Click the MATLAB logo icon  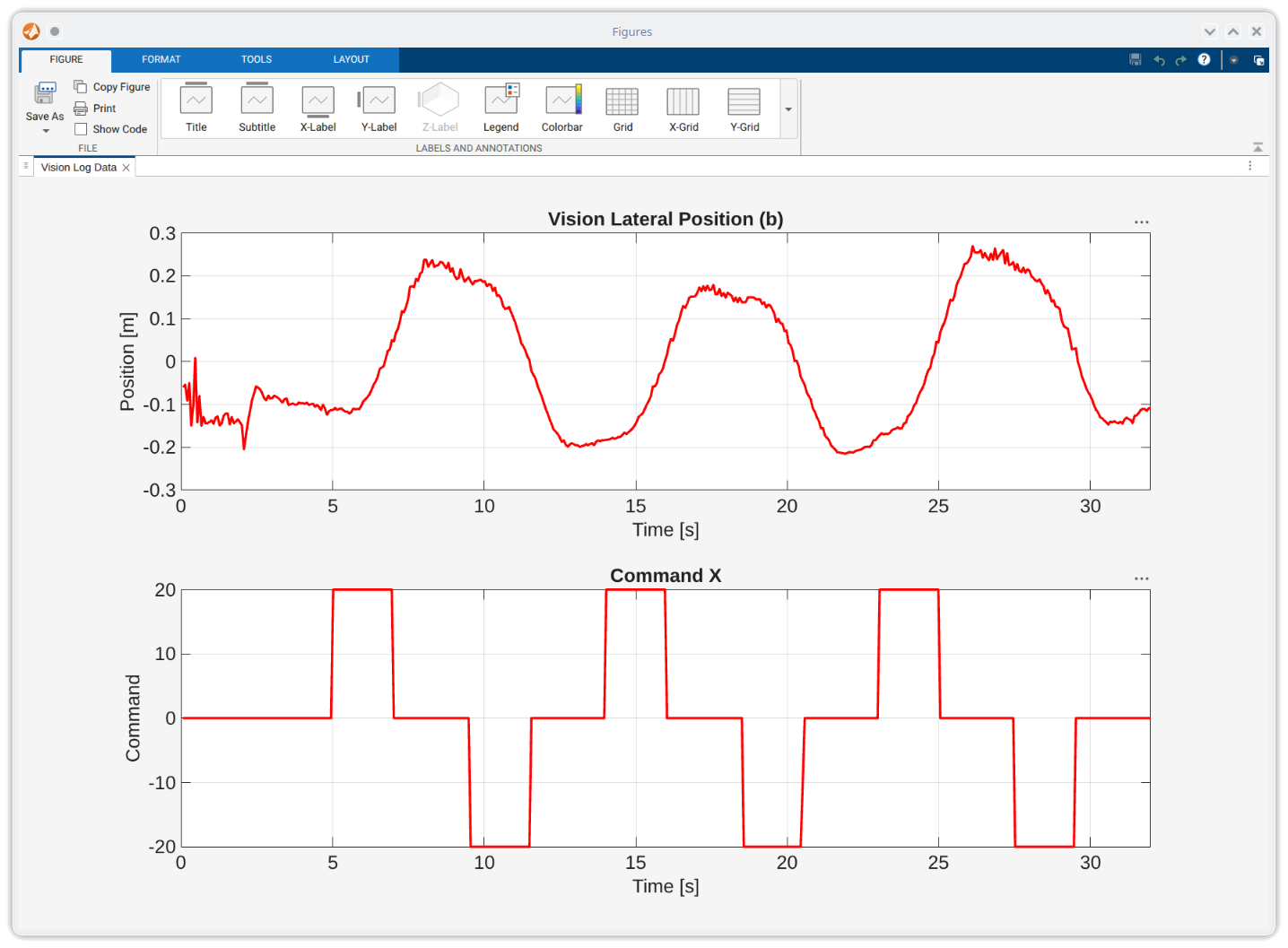point(31,31)
